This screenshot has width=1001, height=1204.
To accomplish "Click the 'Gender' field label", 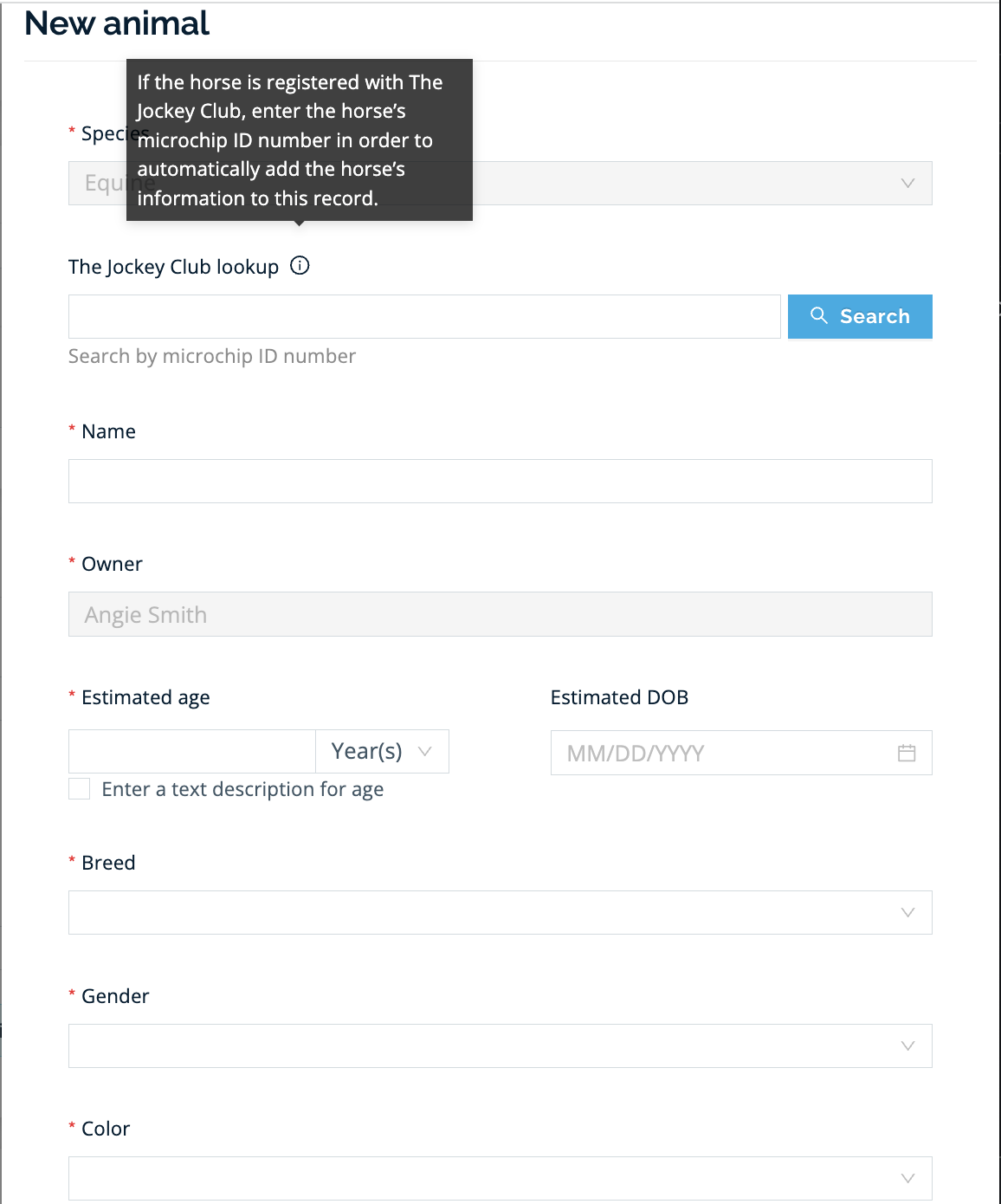I will tap(115, 996).
